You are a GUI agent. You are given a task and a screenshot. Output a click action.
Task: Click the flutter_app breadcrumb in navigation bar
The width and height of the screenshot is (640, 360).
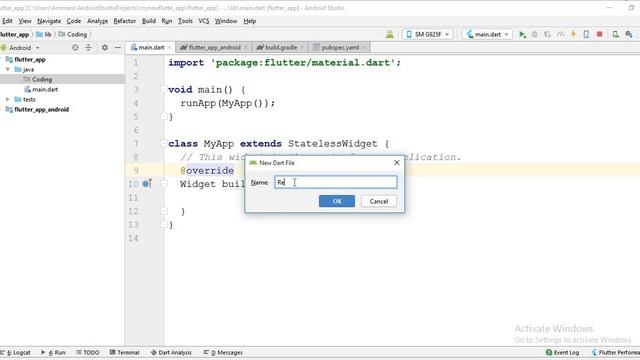tap(14, 34)
